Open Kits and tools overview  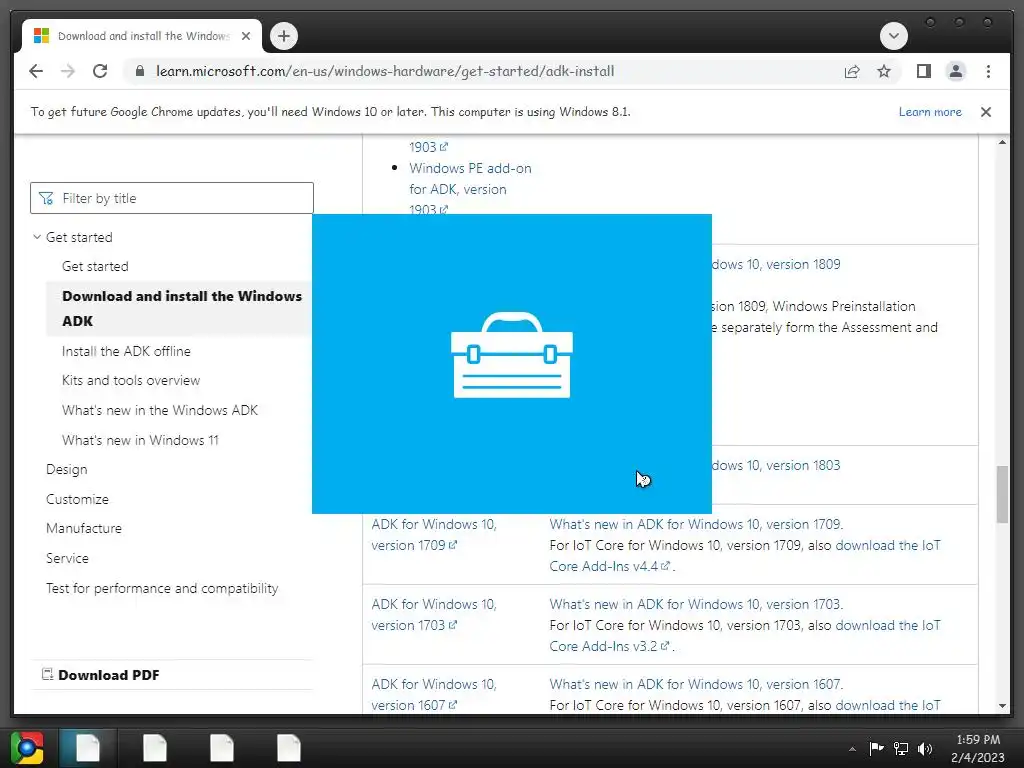click(131, 380)
